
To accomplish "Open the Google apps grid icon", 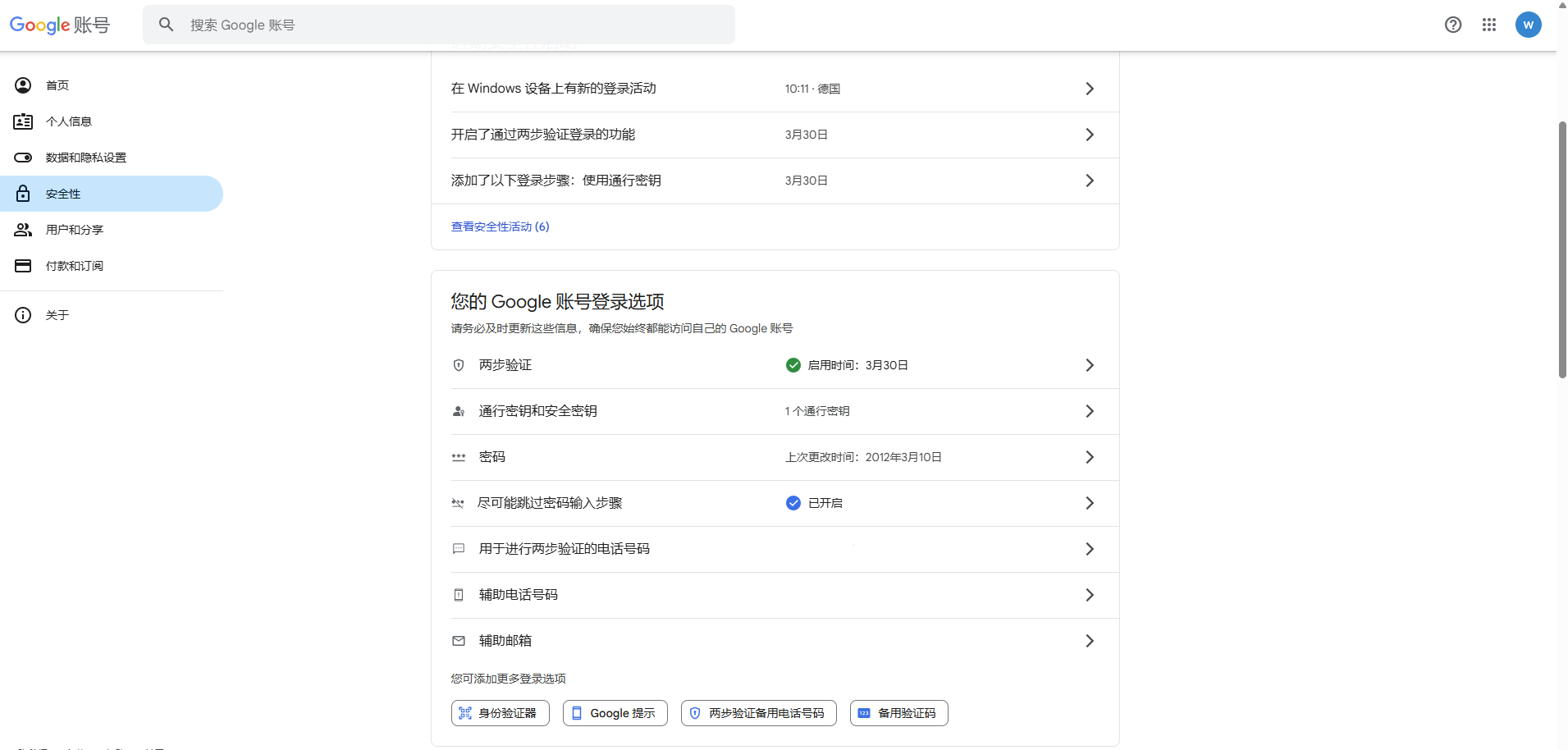I will point(1489,25).
